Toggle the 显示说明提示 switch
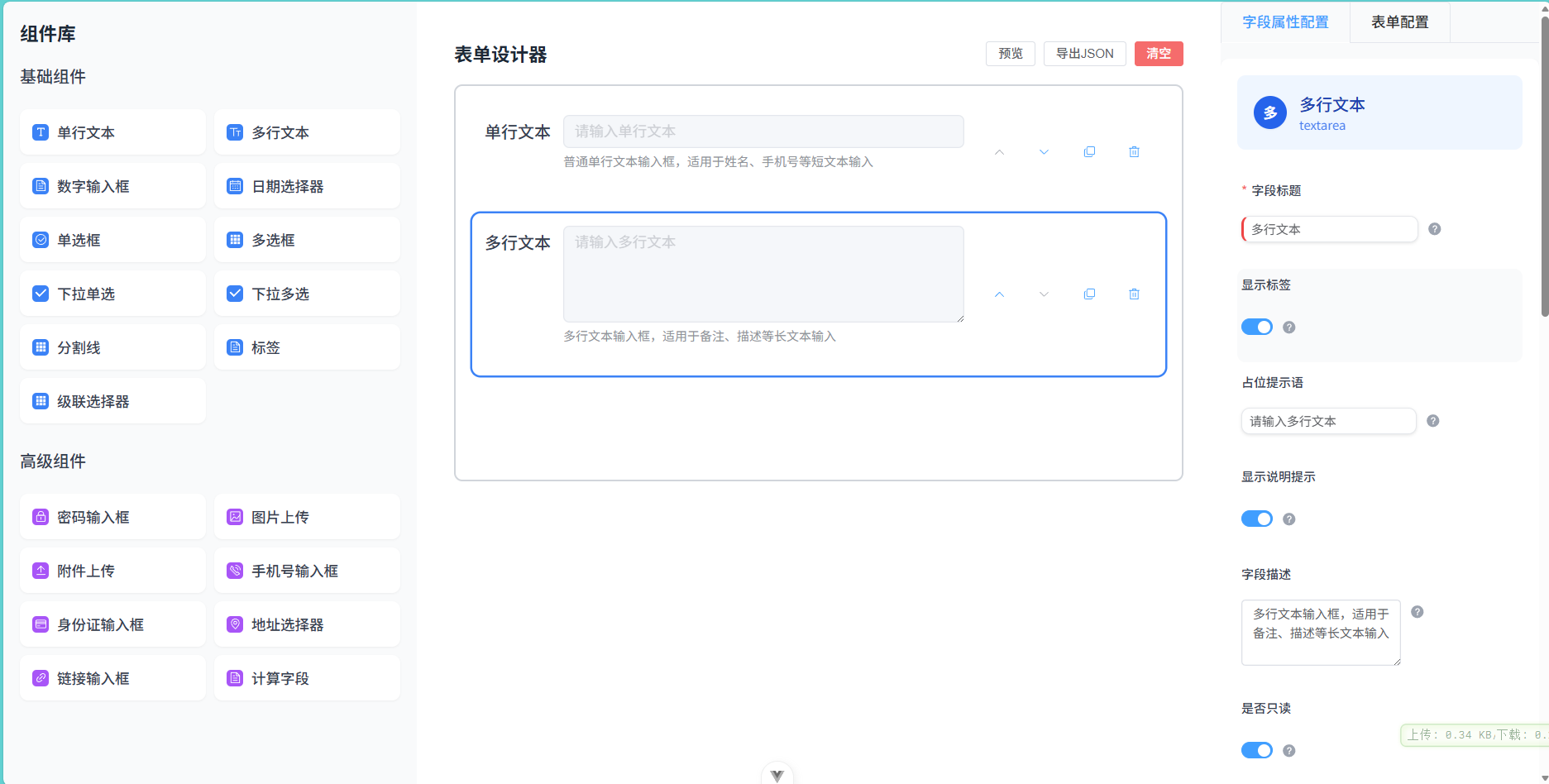The height and width of the screenshot is (784, 1549). (x=1256, y=519)
